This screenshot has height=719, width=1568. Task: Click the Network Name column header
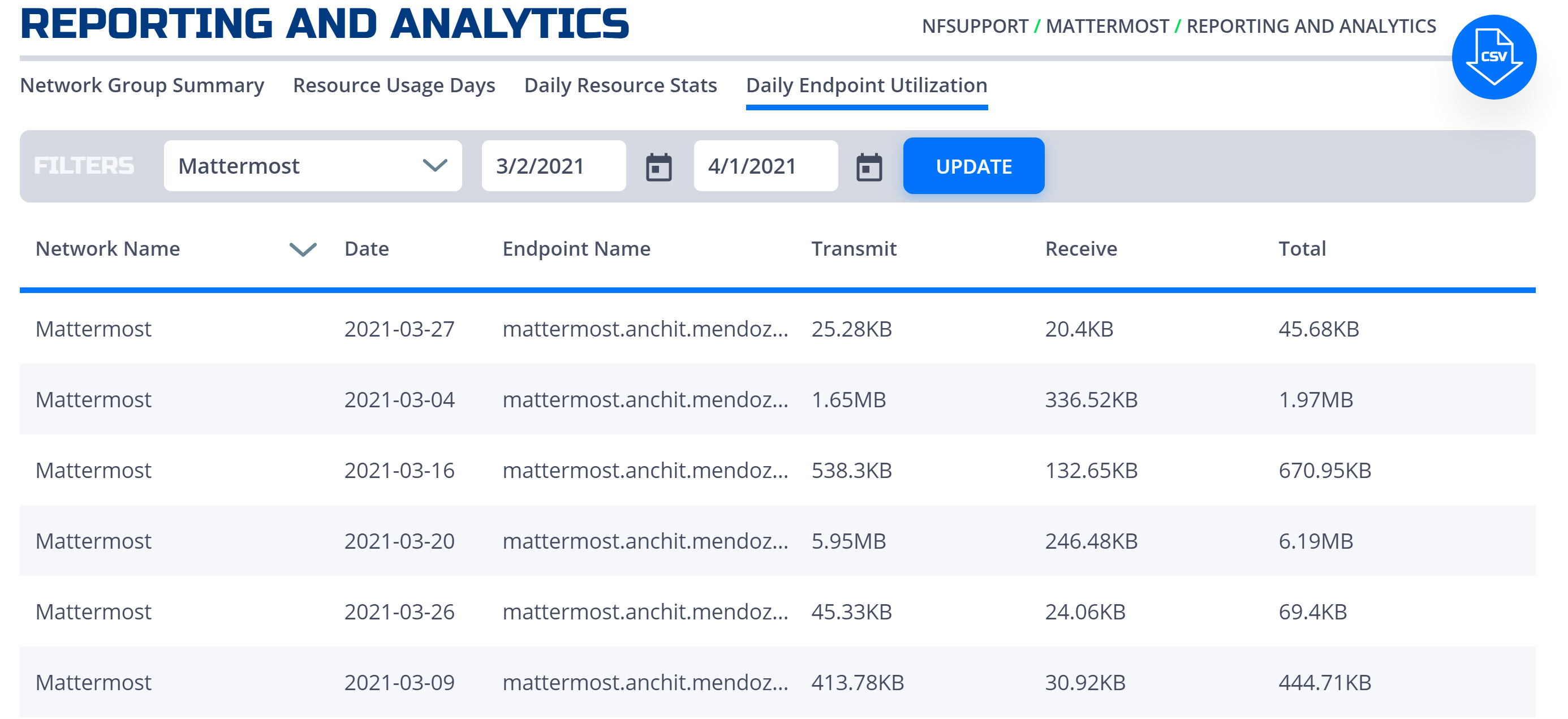click(x=107, y=249)
